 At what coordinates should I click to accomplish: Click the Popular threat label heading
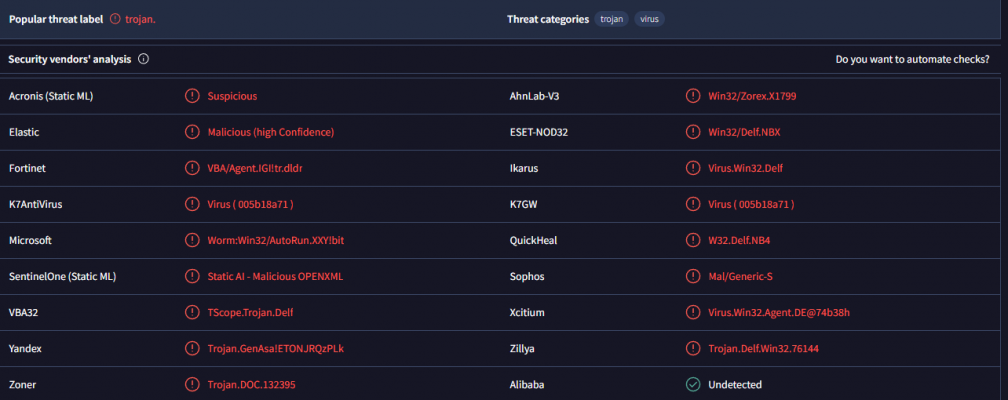(56, 19)
